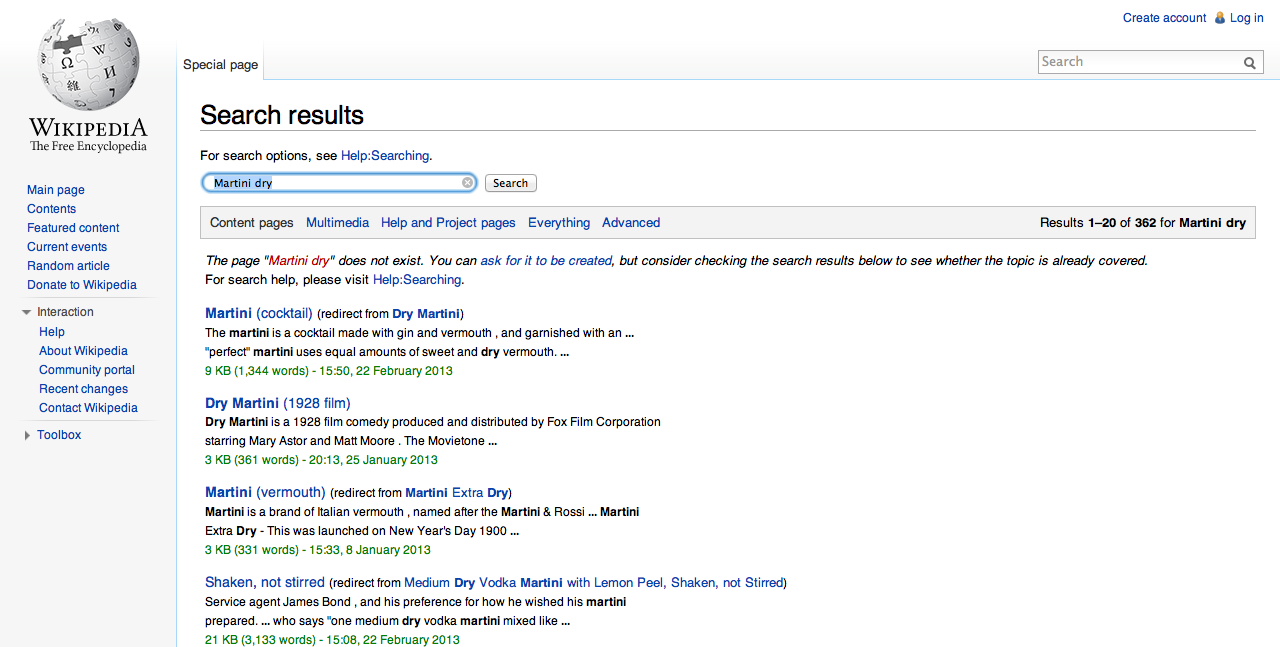Open the Martini (cocktail) result
The image size is (1280, 647).
[259, 313]
